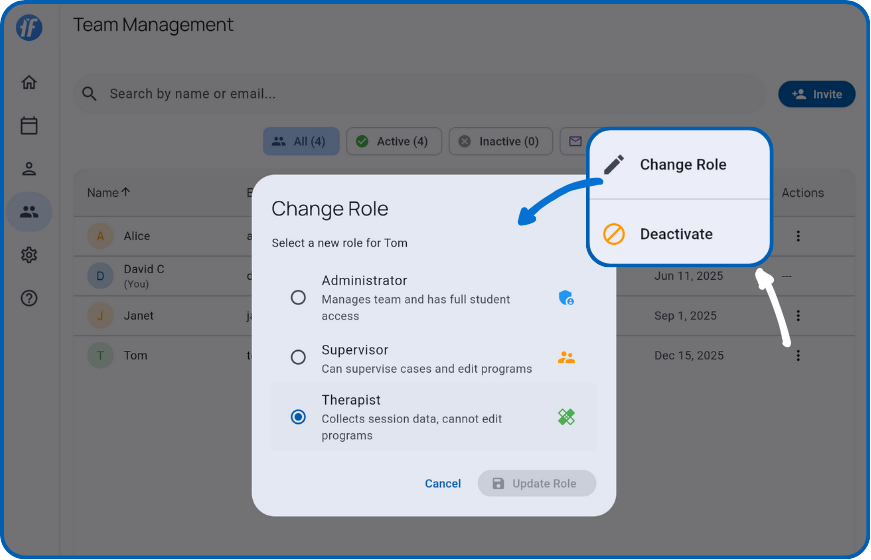Select the Supervisor radio button
This screenshot has width=871, height=560.
pyautogui.click(x=298, y=357)
